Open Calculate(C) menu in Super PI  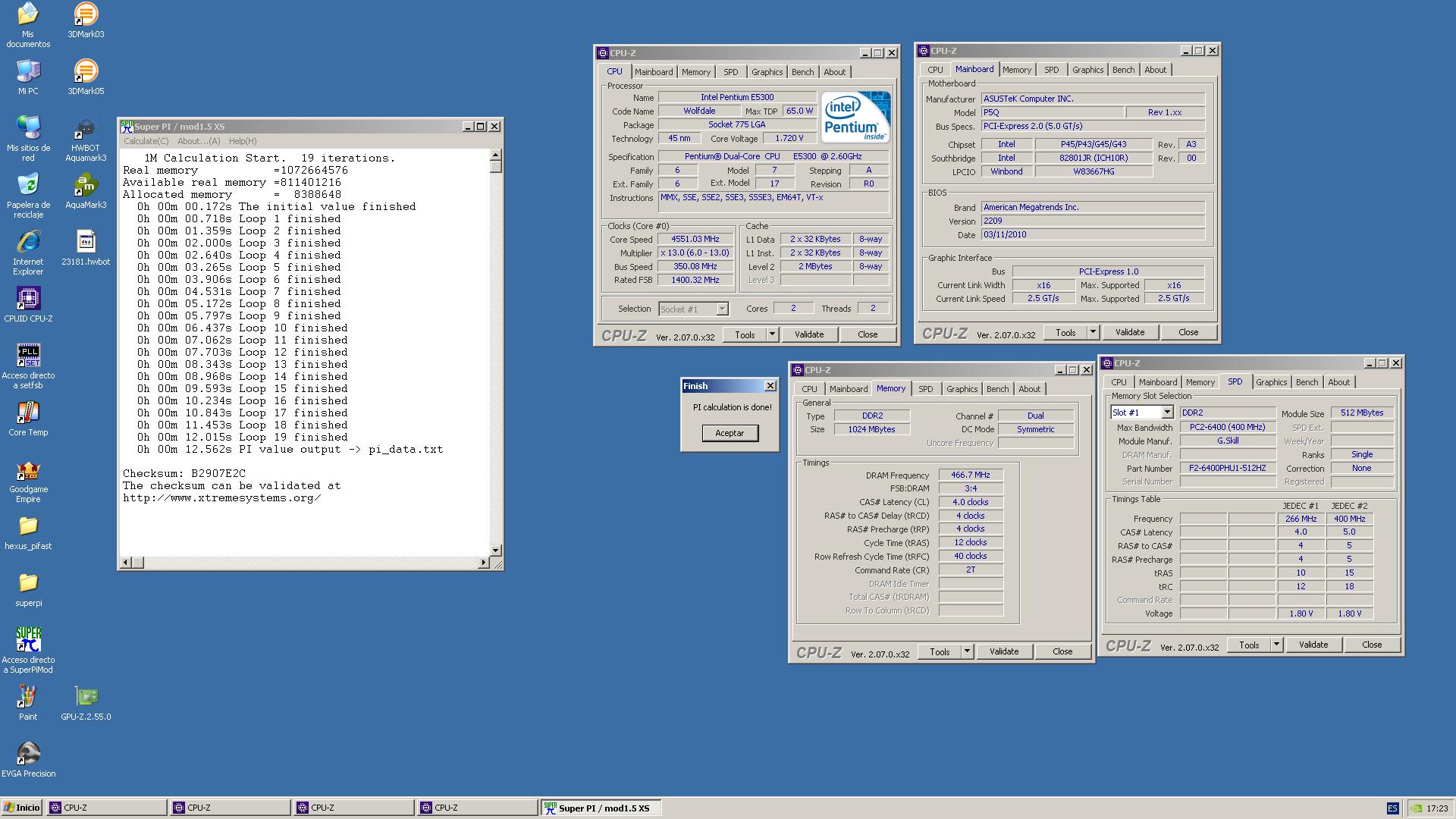(x=146, y=141)
